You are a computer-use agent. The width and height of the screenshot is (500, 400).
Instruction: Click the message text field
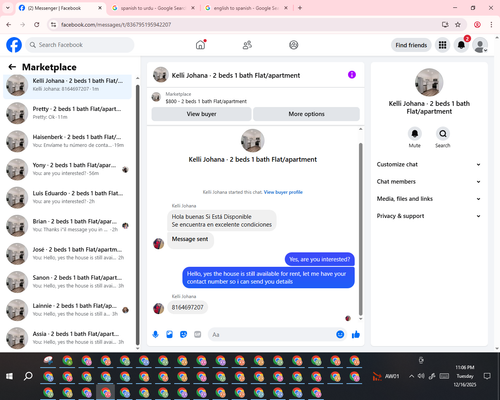tap(272, 334)
